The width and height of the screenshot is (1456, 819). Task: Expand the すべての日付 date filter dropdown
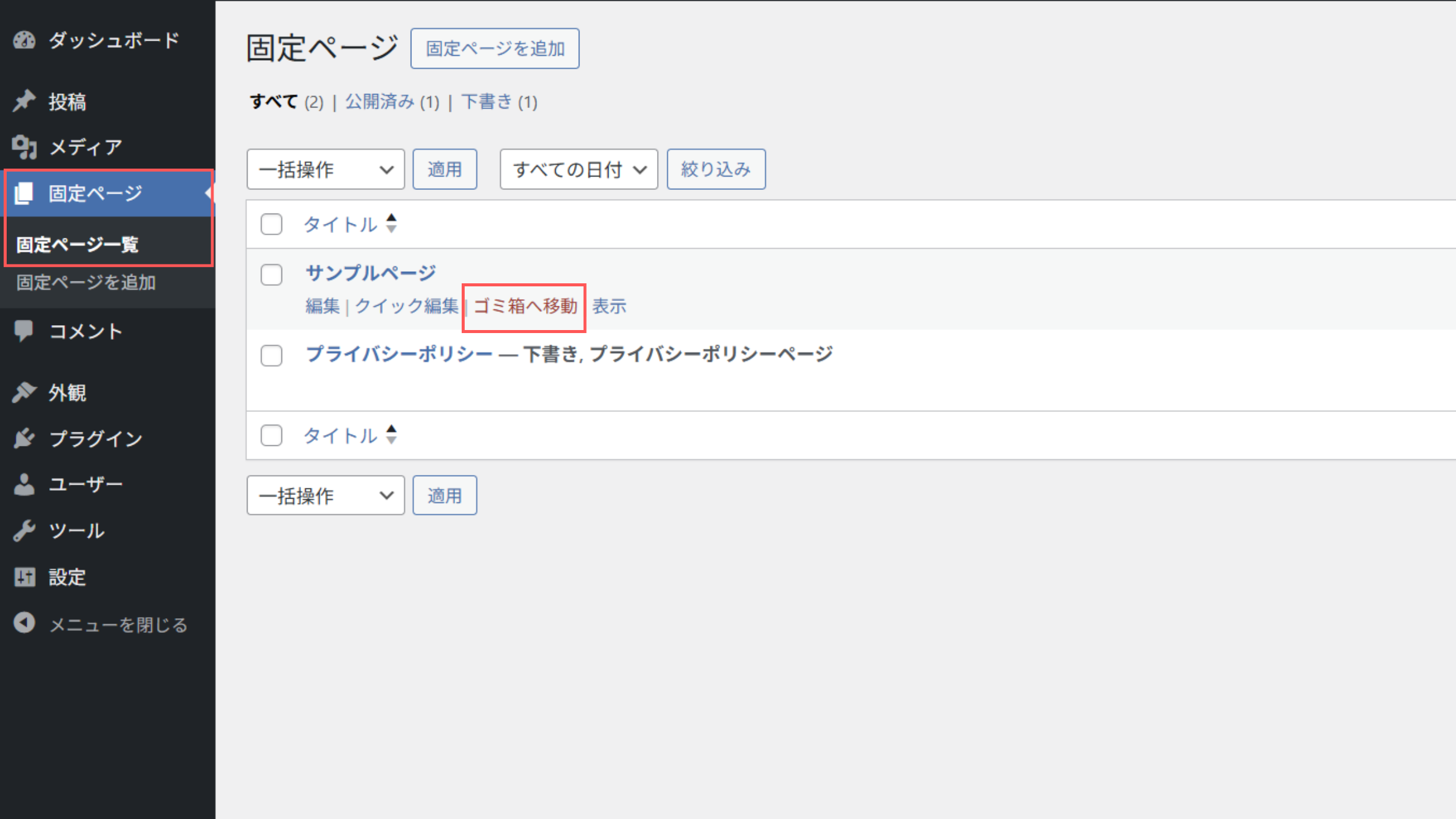pos(578,169)
